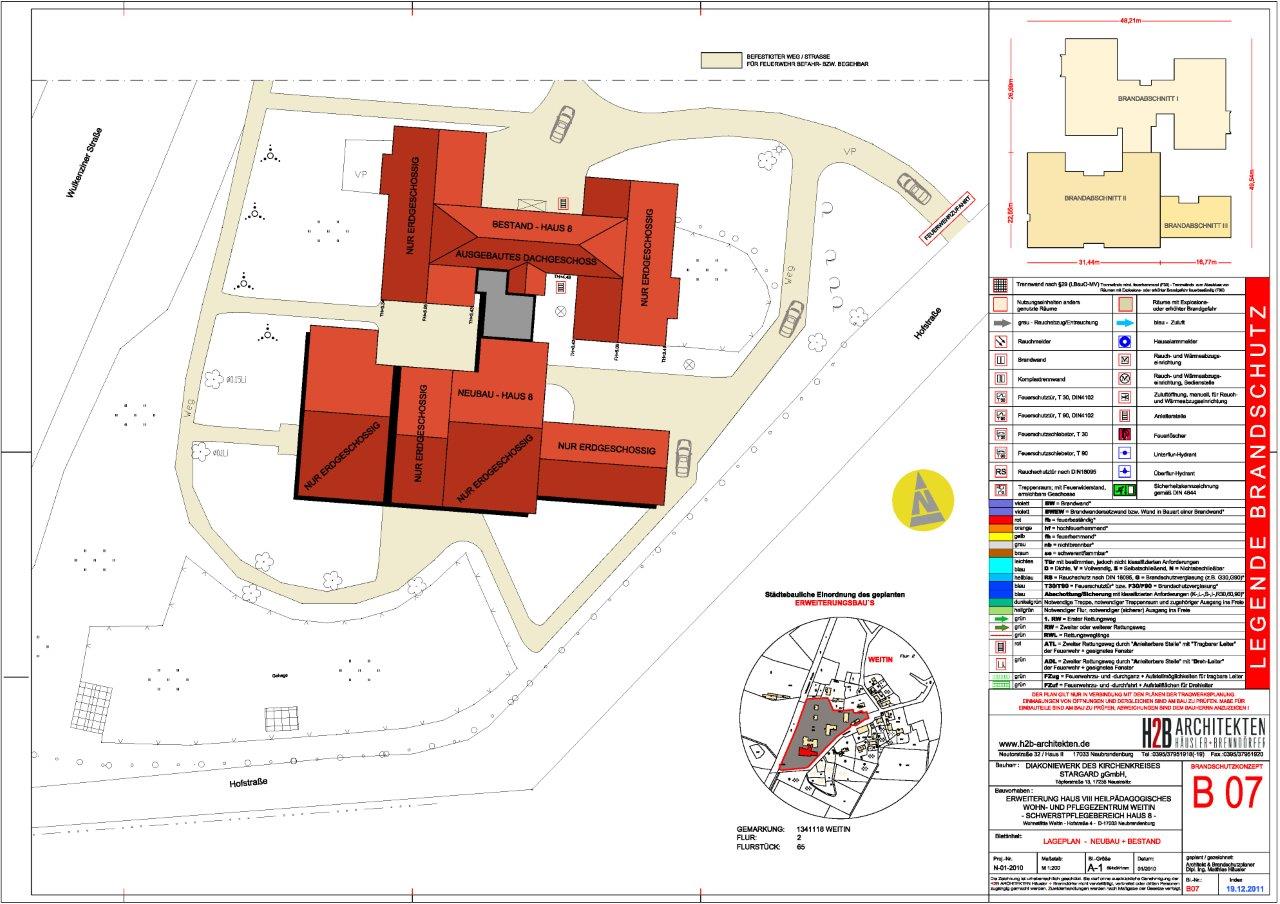This screenshot has height=904, width=1280.
Task: Click the Unterflur-Hydrant symbol
Action: (1125, 453)
